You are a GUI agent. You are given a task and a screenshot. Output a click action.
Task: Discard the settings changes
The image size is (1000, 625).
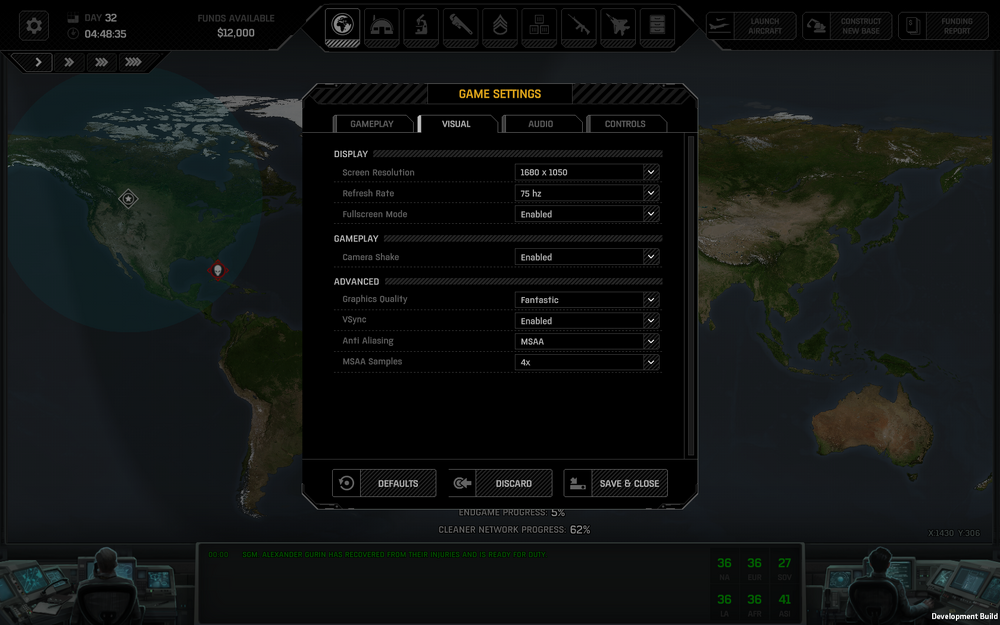tap(501, 483)
